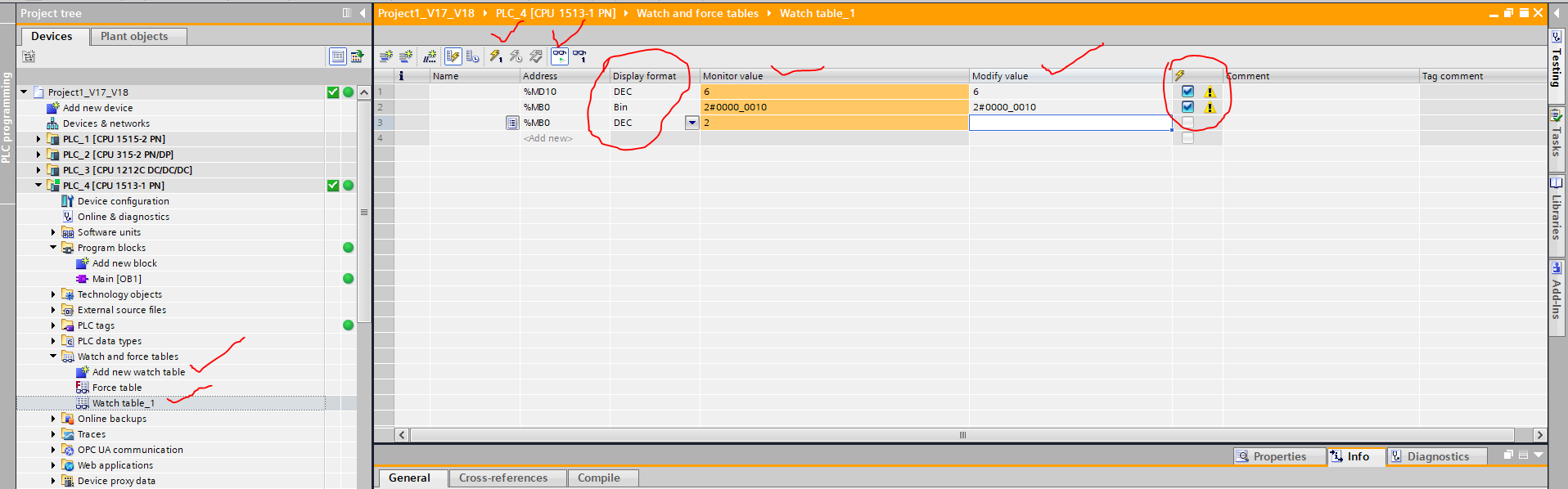
Task: Click the Monitor once now icon
Action: point(579,56)
